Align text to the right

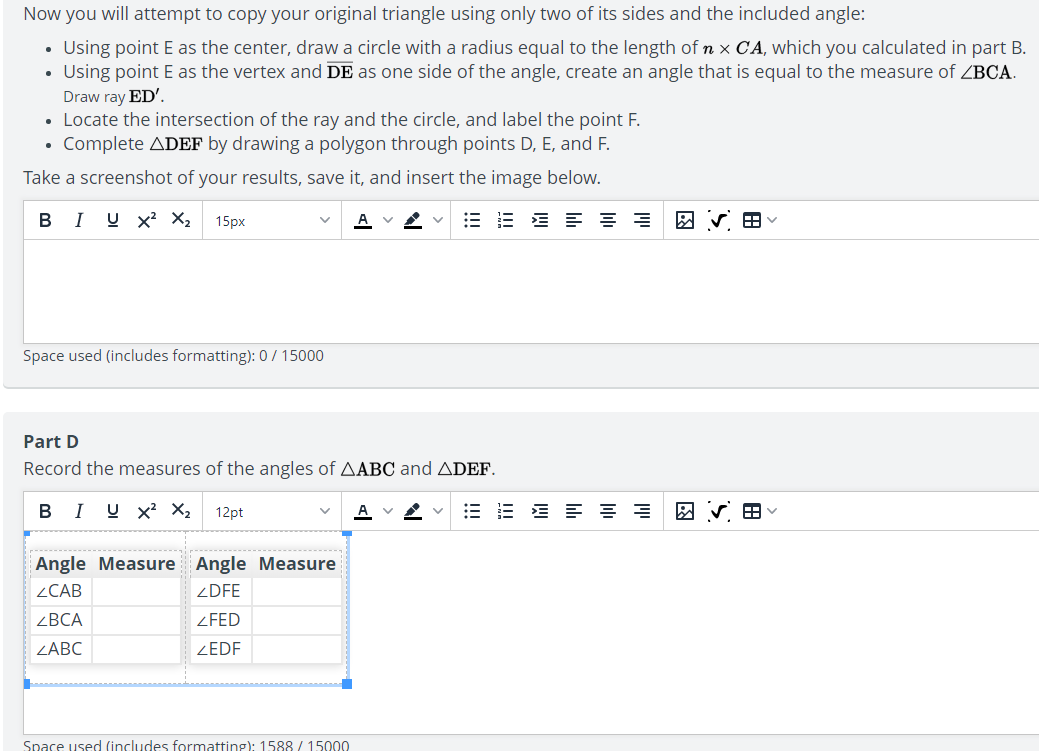[x=641, y=220]
